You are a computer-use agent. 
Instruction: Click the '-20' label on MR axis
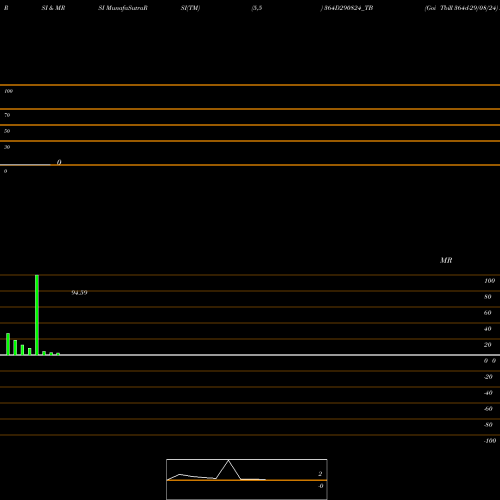488,377
